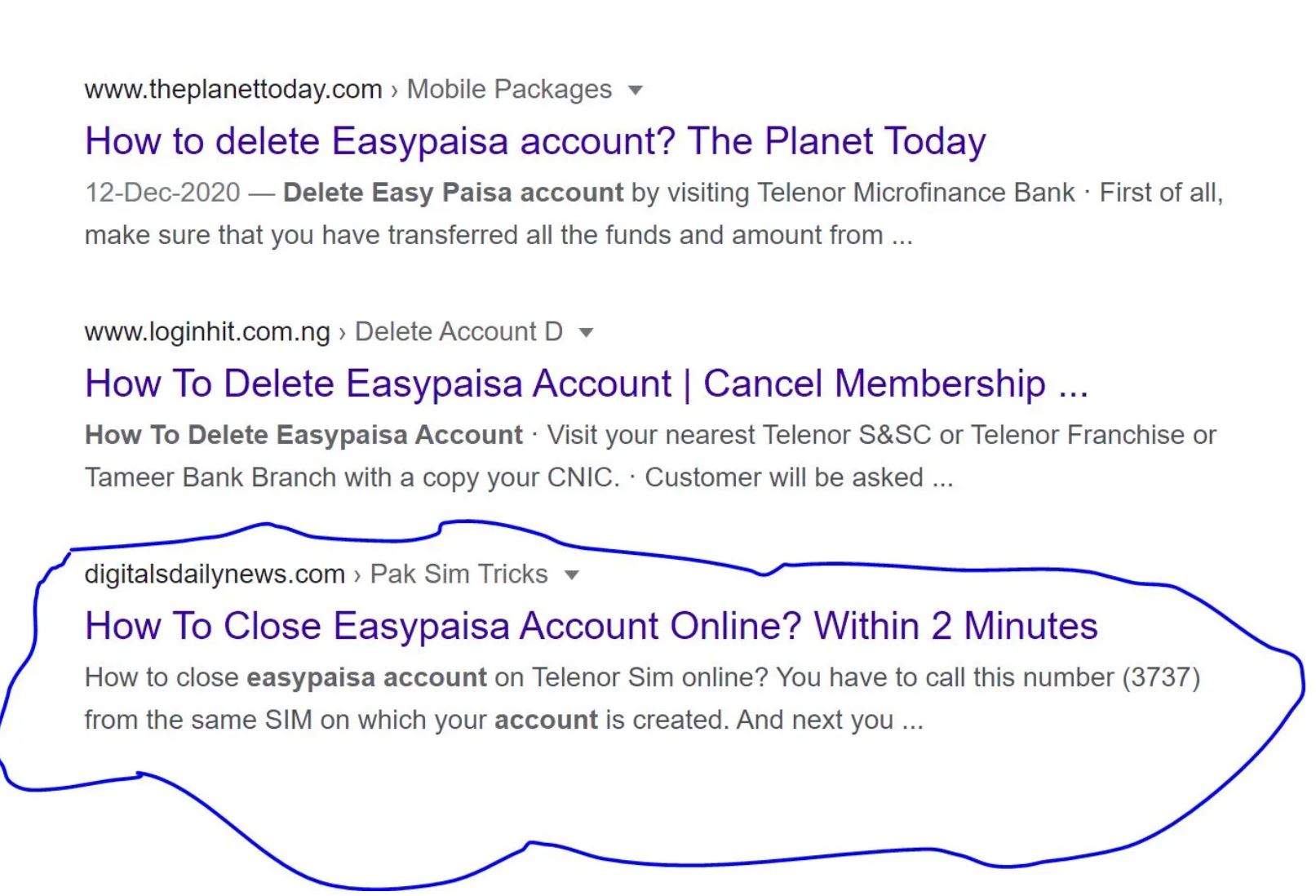Screen dimensions: 1316x896
Task: Open the dropdown arrow beside Mobile Packages
Action: 636,90
